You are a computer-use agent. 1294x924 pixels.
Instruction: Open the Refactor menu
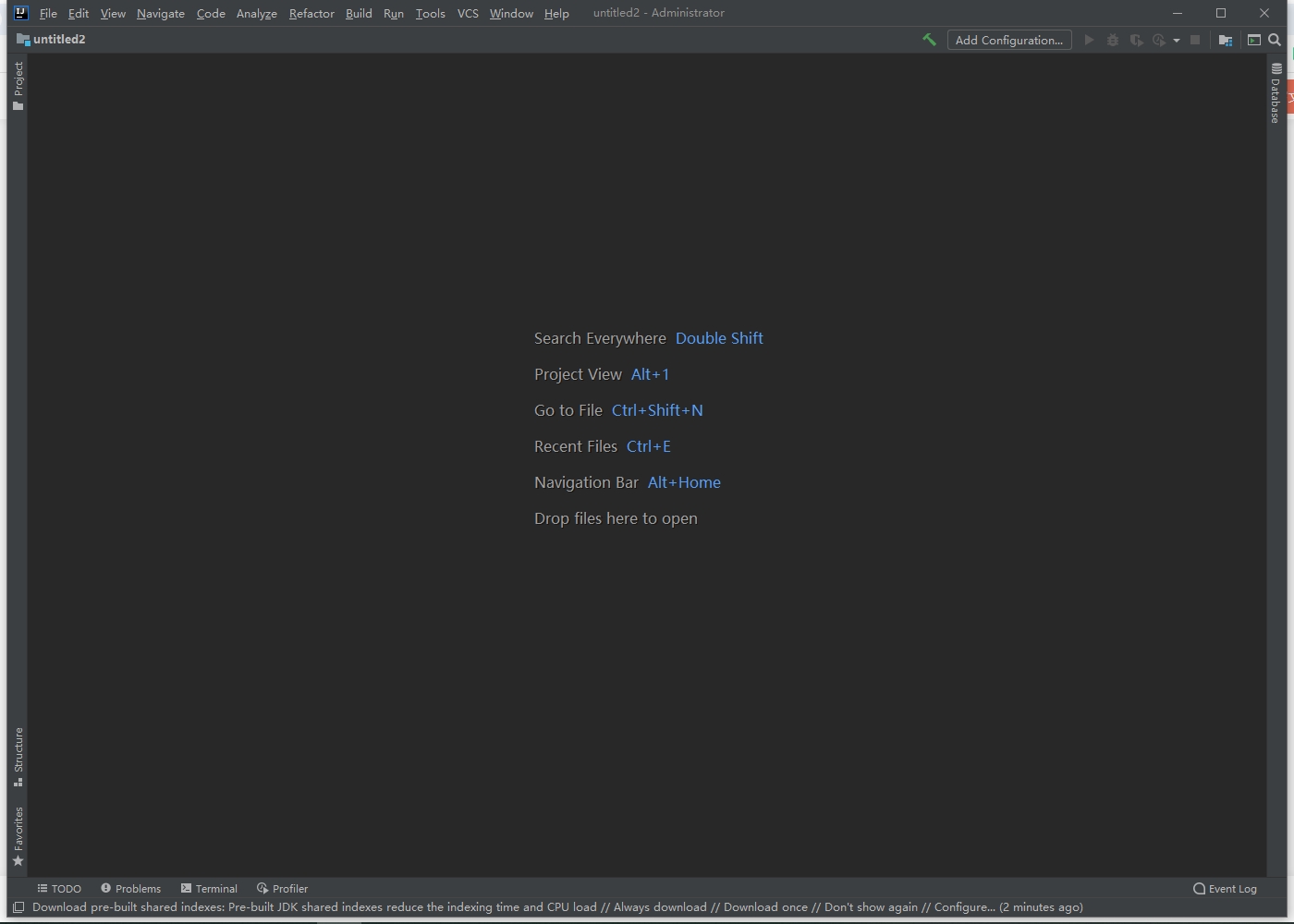[x=311, y=13]
